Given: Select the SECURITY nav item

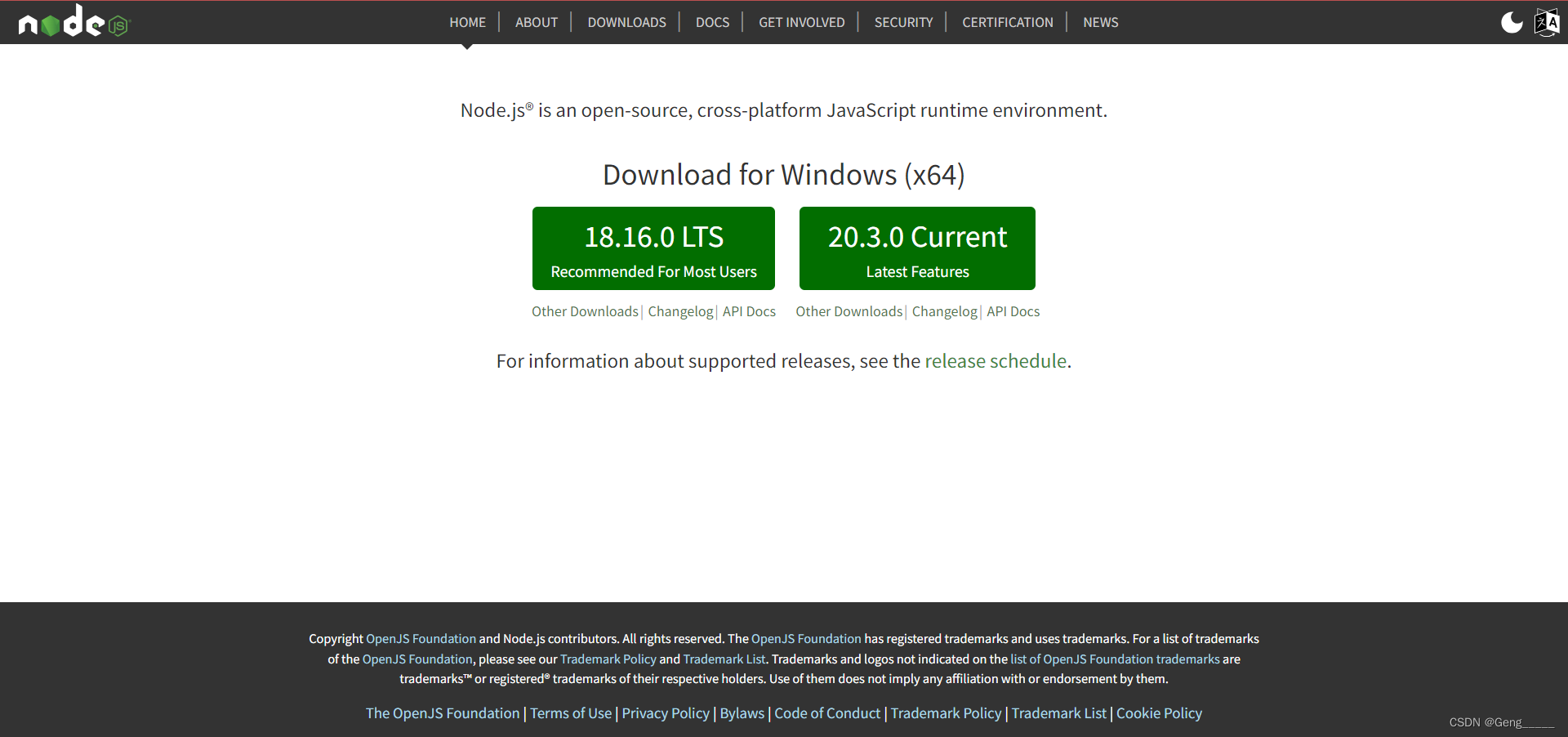Looking at the screenshot, I should click(x=903, y=22).
